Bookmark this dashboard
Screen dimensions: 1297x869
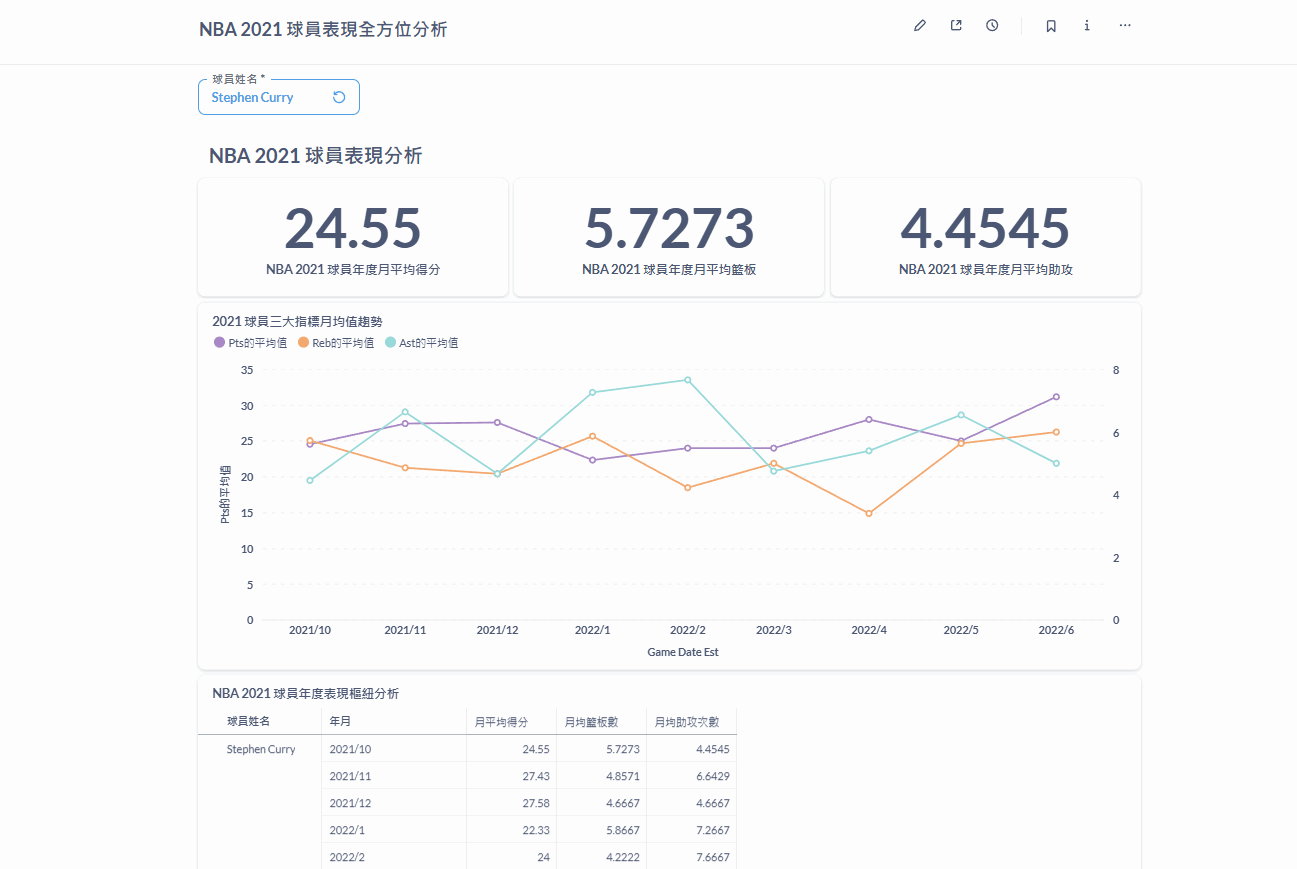[x=1051, y=26]
